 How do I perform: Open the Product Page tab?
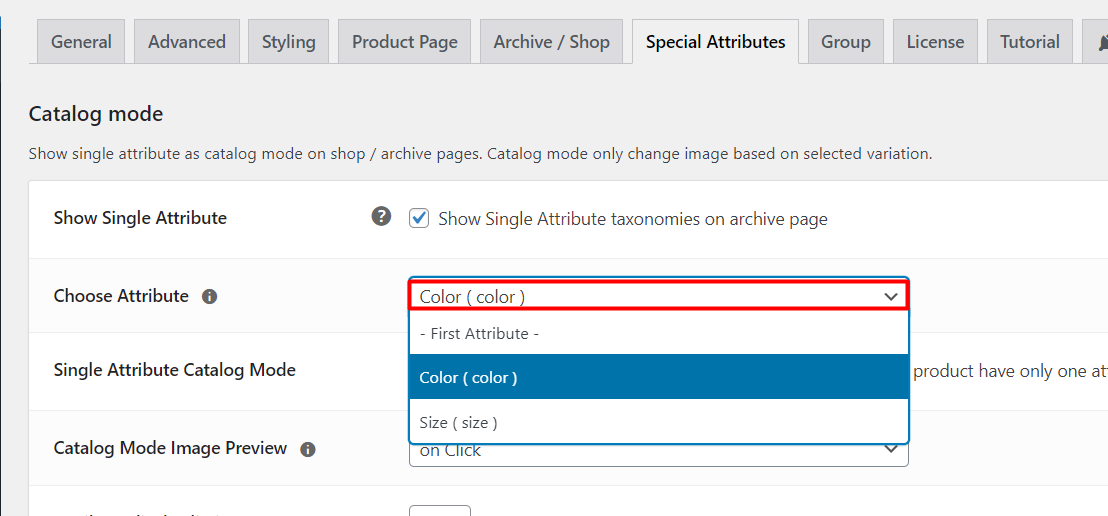point(405,42)
